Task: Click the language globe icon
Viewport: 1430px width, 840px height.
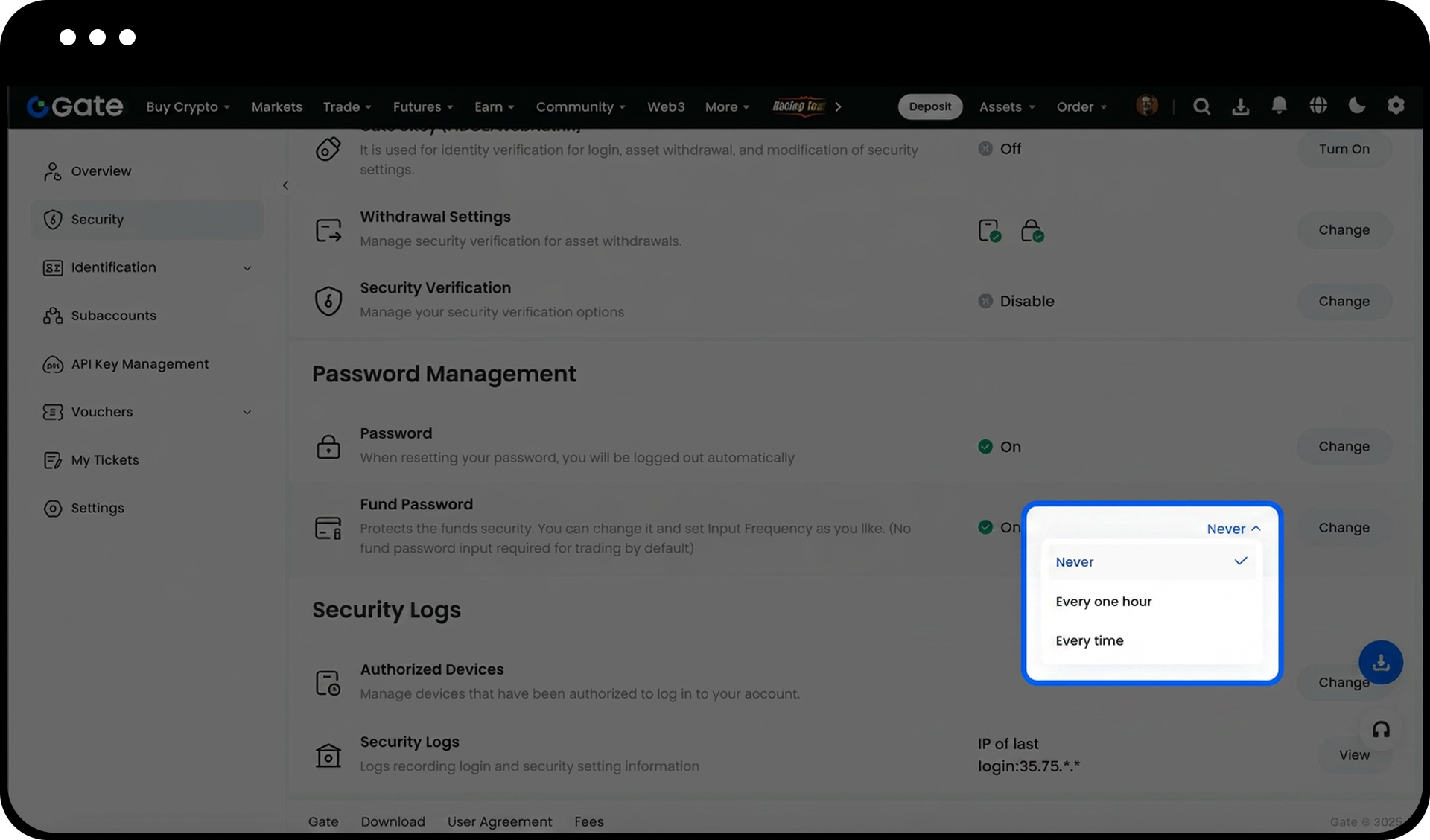Action: click(1318, 106)
